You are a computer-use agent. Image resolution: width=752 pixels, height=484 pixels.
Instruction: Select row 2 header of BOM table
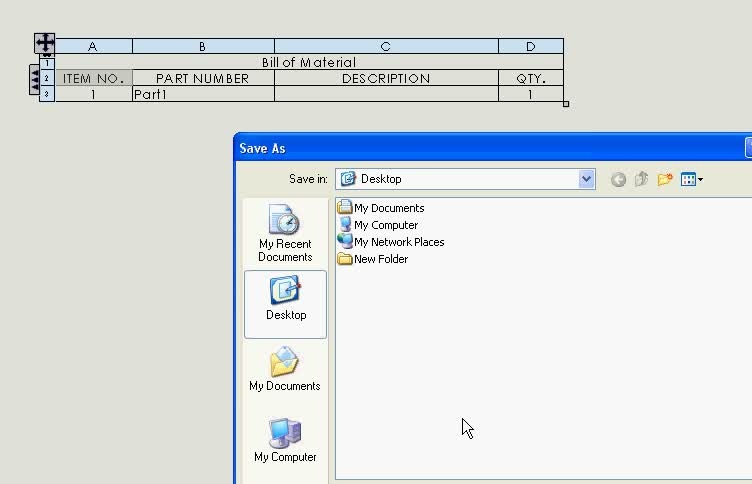pos(47,78)
